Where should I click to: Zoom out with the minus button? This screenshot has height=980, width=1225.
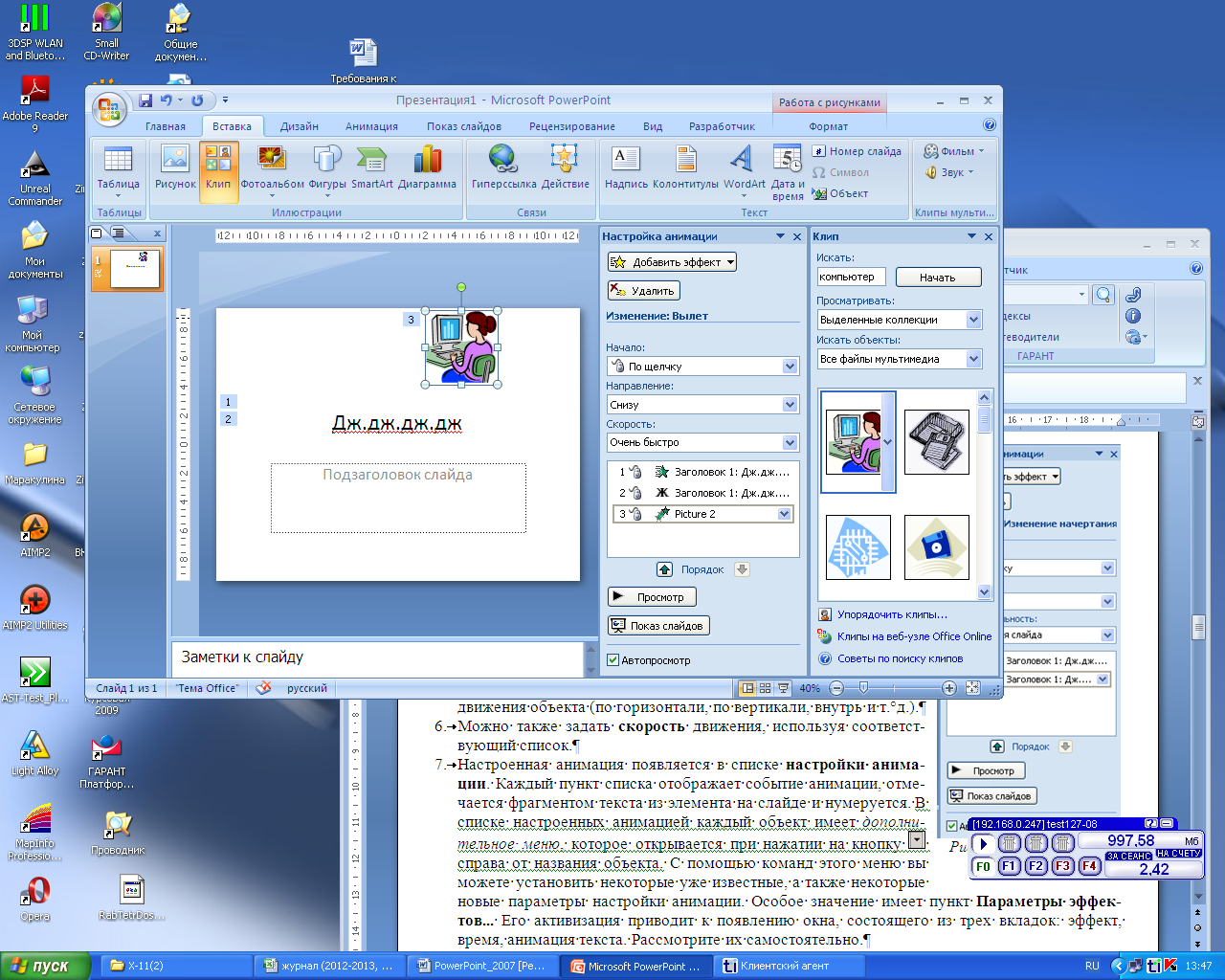(x=836, y=688)
